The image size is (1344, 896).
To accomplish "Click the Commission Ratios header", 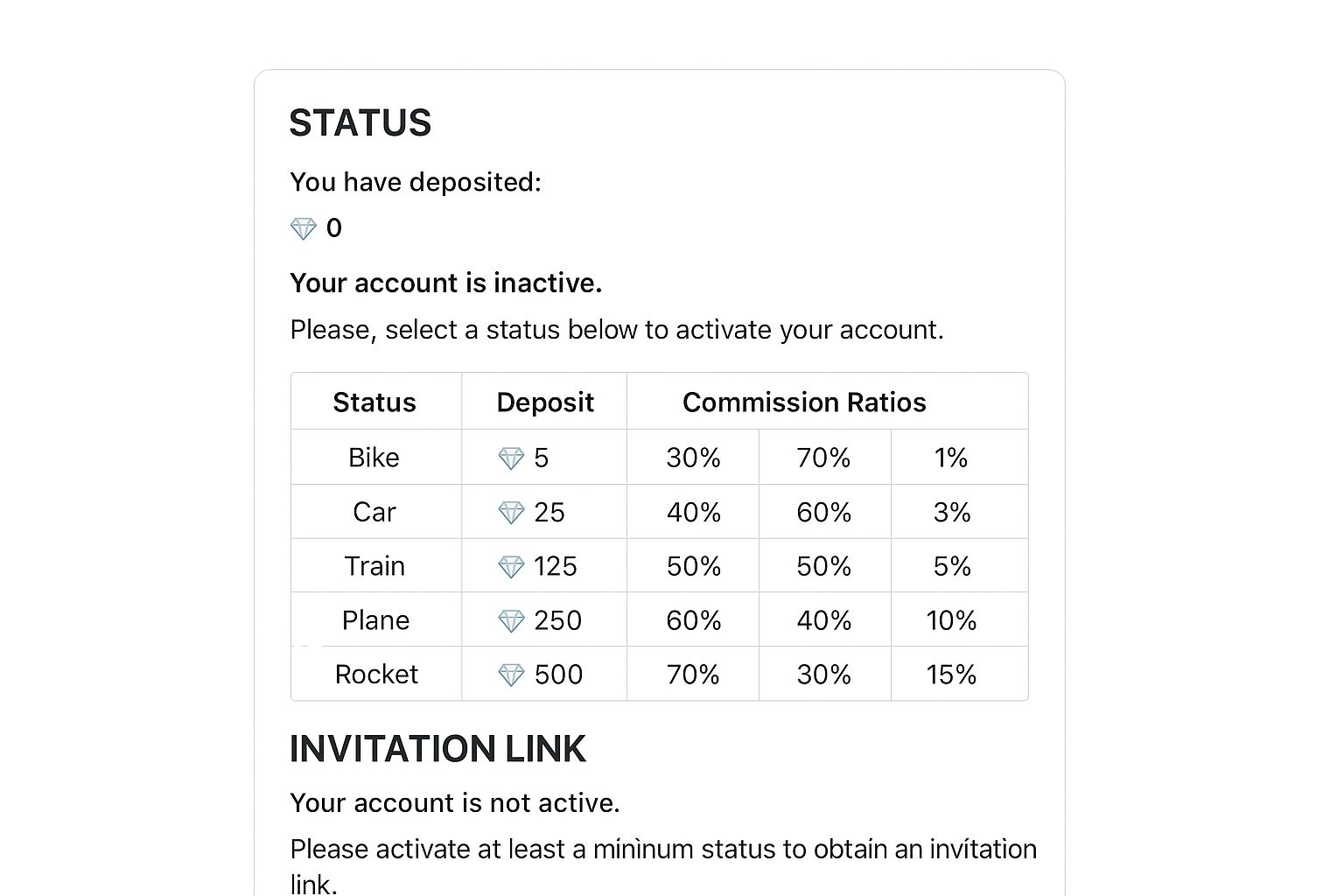I will [804, 402].
